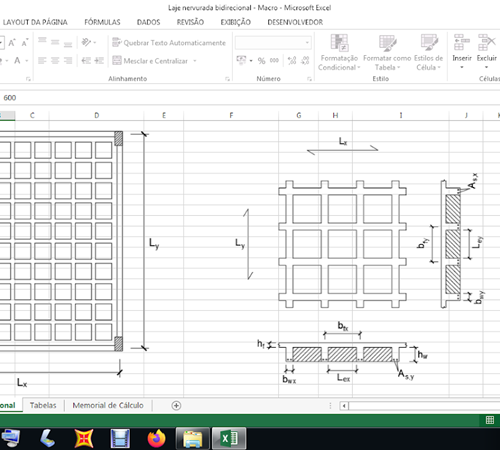
Task: Open Formatar como Tabela gallery
Action: (x=387, y=53)
